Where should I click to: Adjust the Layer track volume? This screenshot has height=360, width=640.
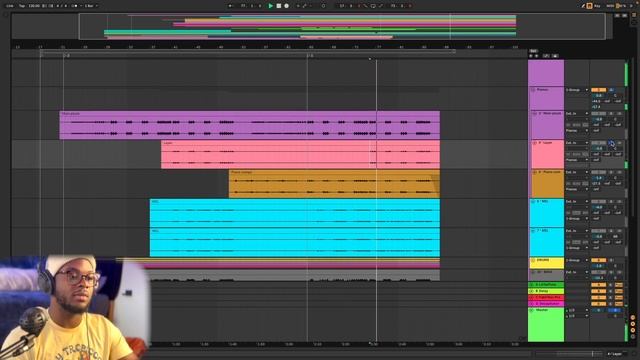(x=598, y=149)
